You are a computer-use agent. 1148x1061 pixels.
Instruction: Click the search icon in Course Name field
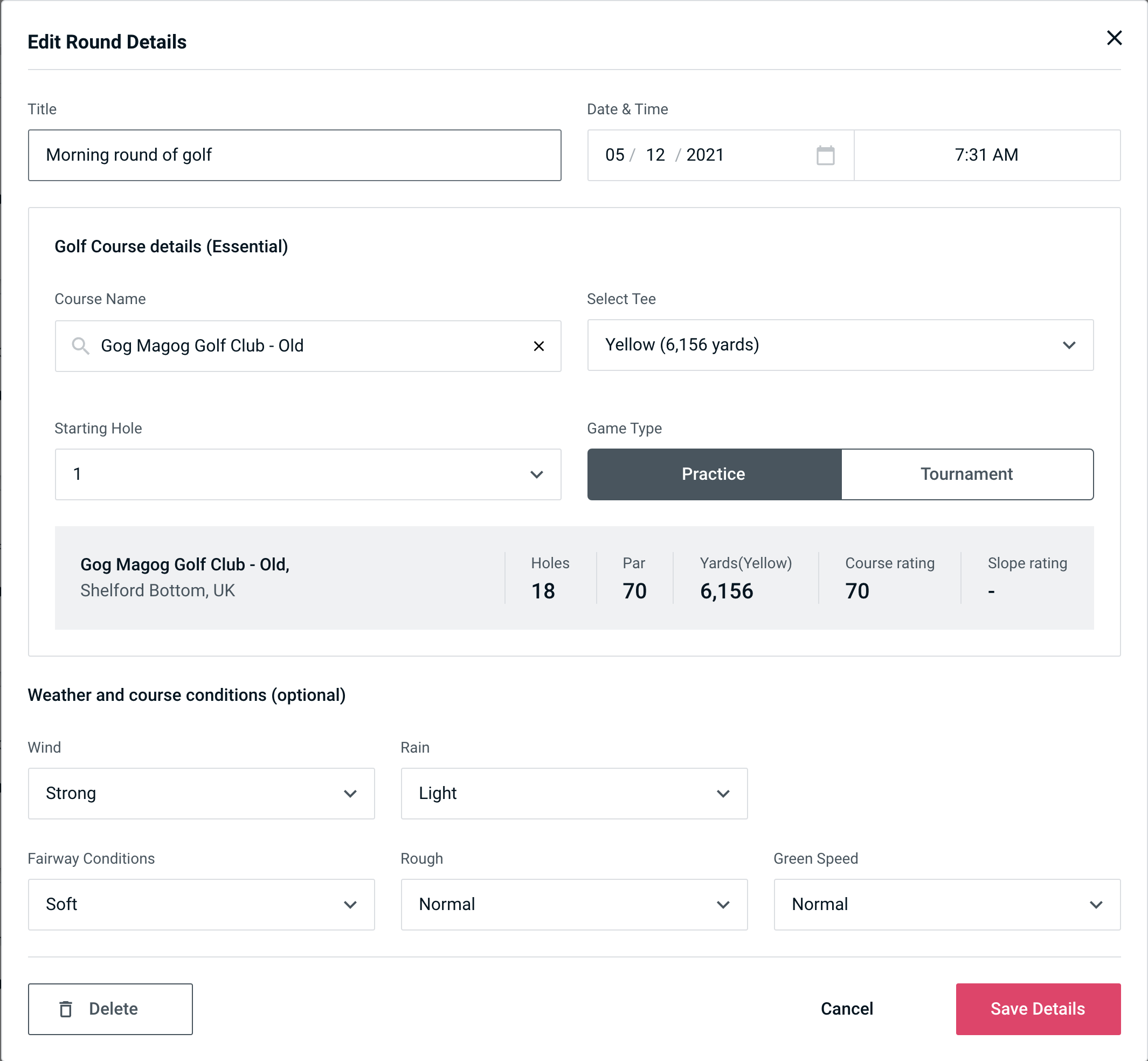click(80, 346)
